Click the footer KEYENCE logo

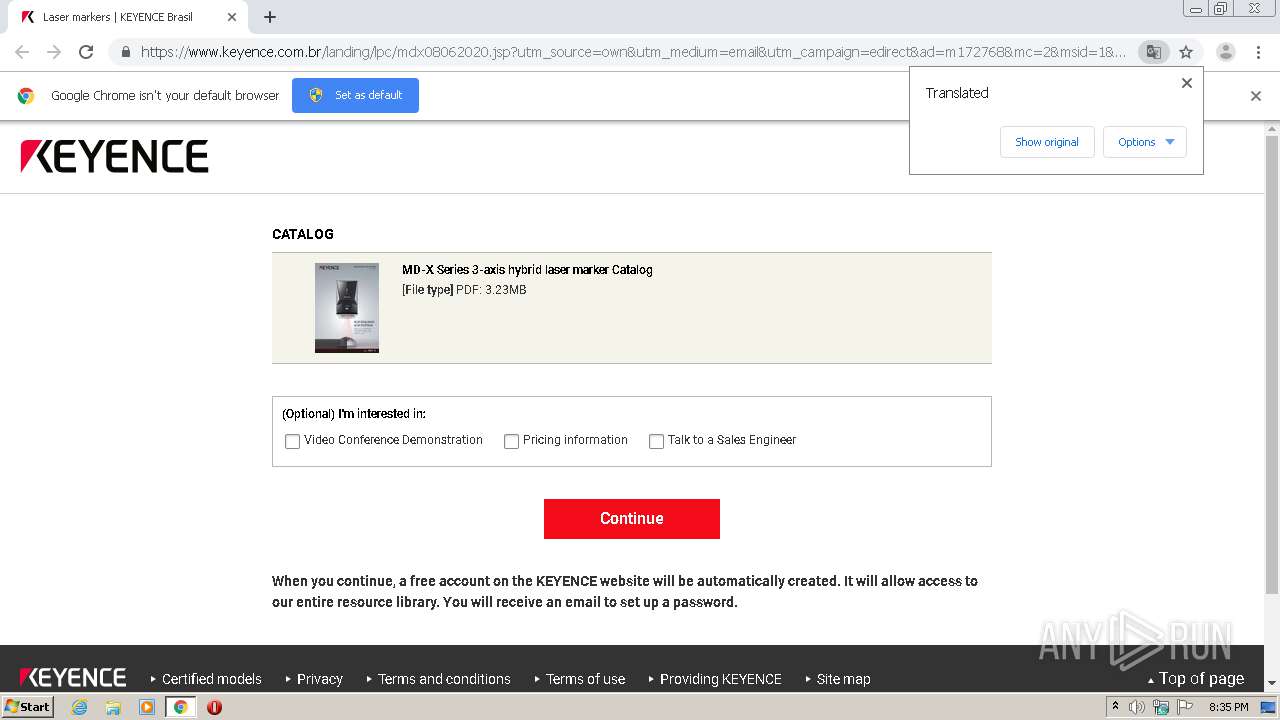pyautogui.click(x=73, y=678)
